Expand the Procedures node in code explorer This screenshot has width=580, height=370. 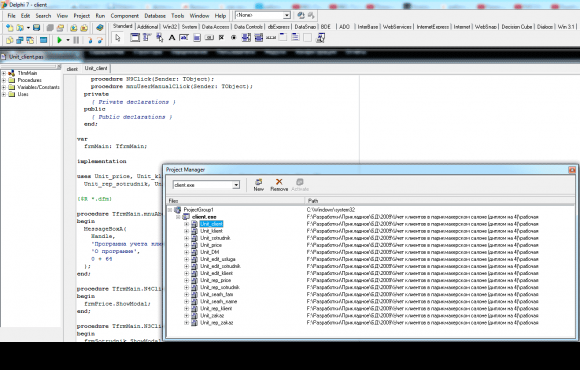(4, 80)
